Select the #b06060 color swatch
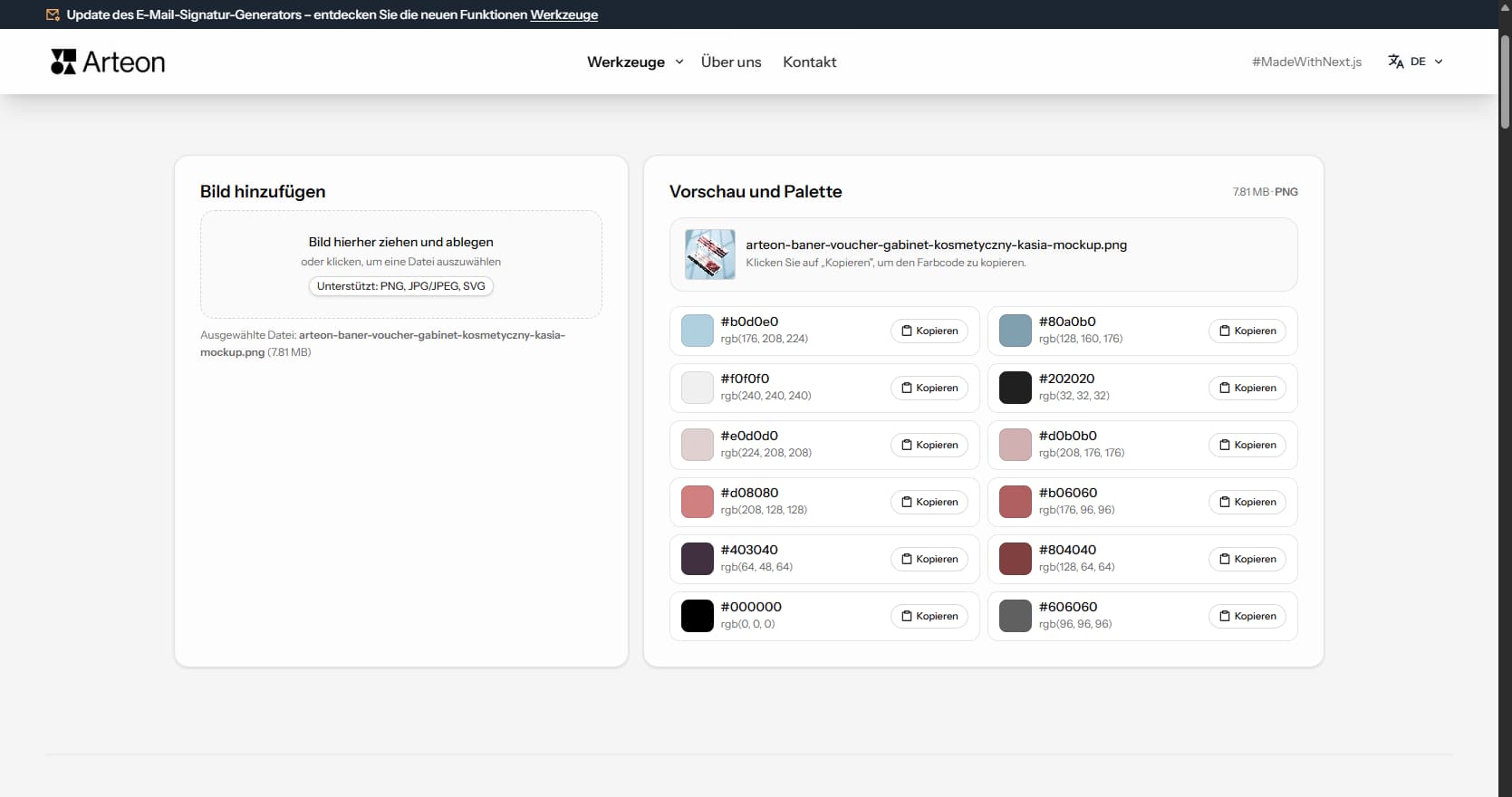This screenshot has width=1512, height=797. (x=1015, y=502)
